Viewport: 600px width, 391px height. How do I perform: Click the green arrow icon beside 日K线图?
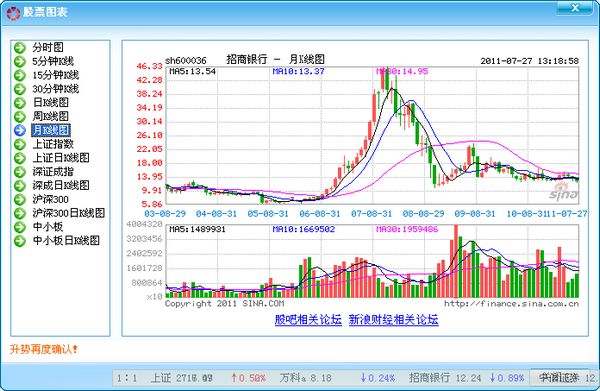point(20,103)
